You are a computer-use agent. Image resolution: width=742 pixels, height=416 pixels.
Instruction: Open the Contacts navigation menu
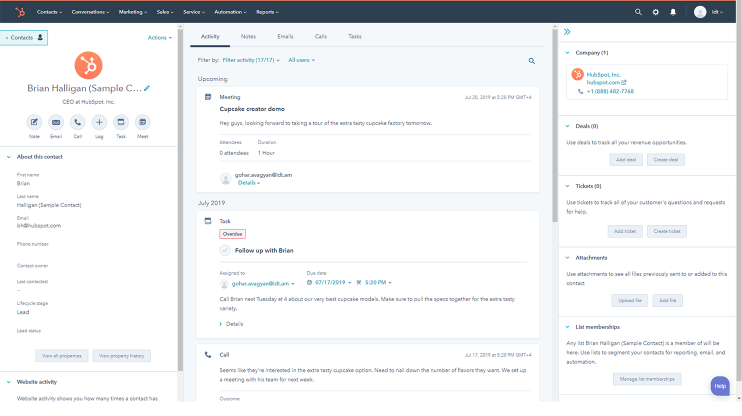(50, 12)
